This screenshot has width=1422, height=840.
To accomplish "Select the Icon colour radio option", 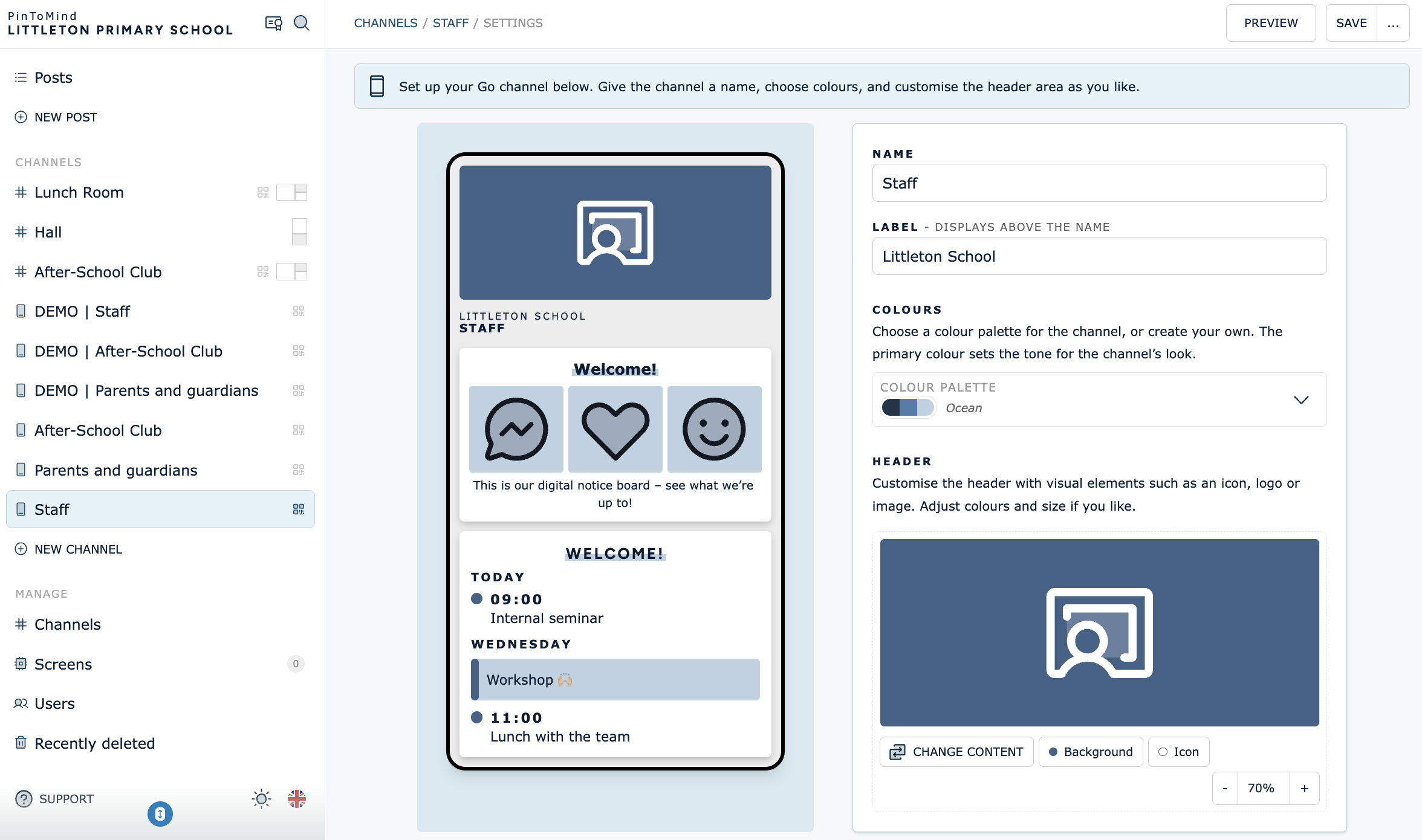I will pyautogui.click(x=1178, y=752).
